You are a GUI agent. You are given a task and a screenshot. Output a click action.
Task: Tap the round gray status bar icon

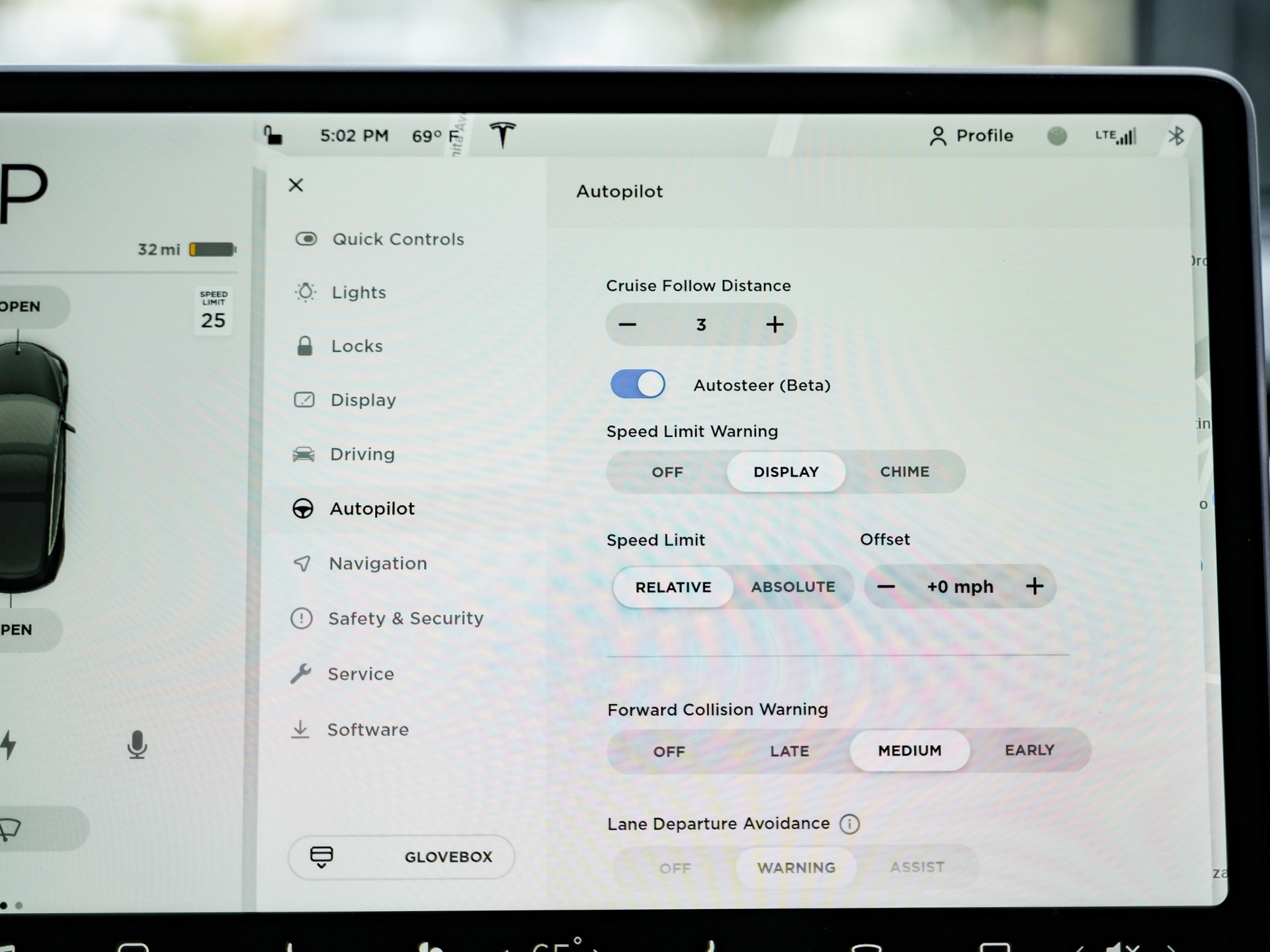point(1057,136)
